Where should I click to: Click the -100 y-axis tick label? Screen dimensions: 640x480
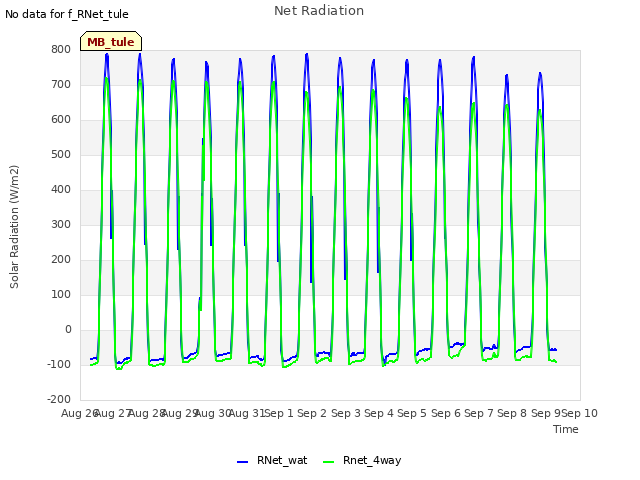point(59,364)
